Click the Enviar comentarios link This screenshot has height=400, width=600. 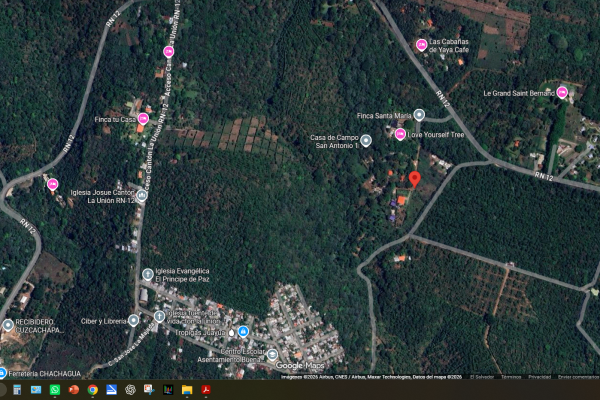coord(578,377)
